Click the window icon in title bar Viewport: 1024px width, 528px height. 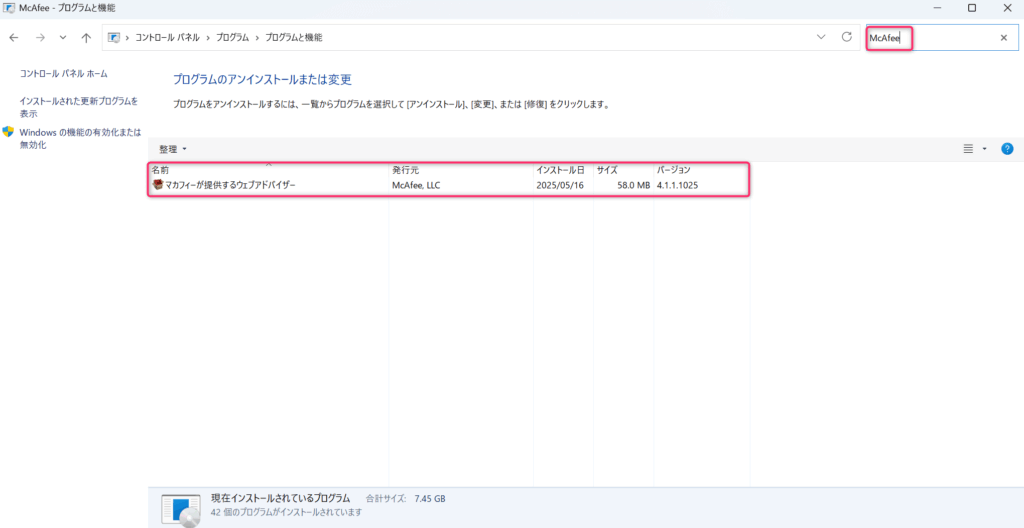click(x=10, y=8)
